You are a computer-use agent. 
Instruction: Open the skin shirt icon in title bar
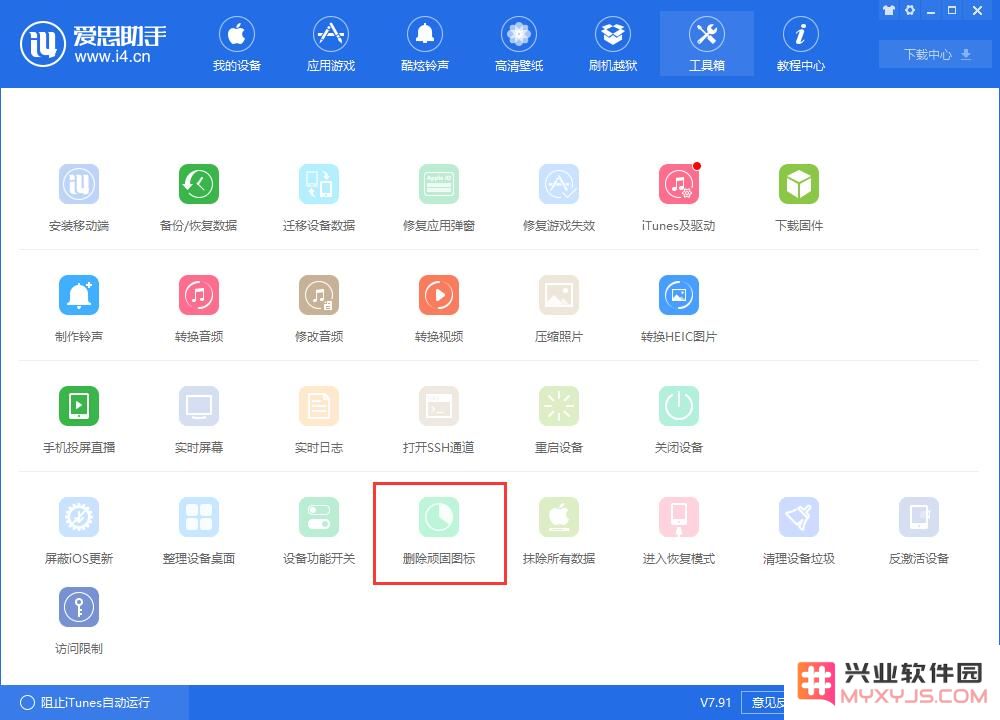point(888,10)
